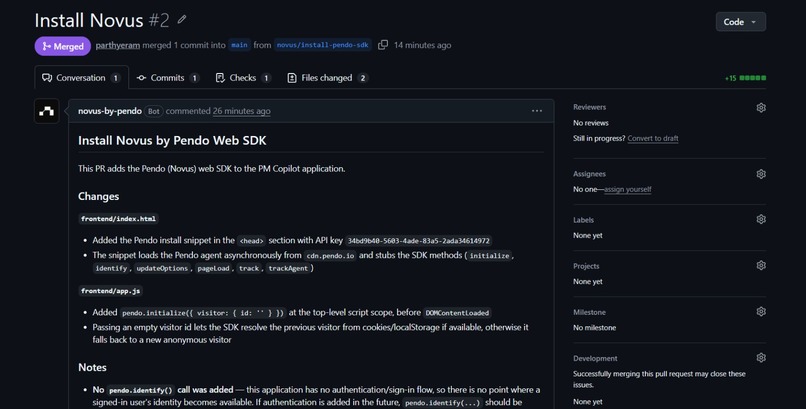This screenshot has height=409, width=806.
Task: Click the Install Novus #2 page title
Action: pos(102,21)
